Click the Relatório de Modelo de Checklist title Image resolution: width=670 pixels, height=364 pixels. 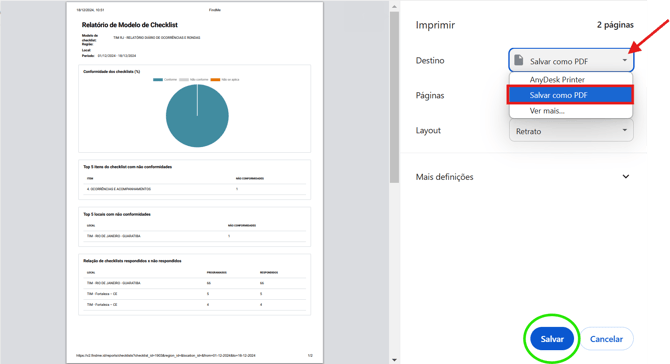pyautogui.click(x=129, y=25)
